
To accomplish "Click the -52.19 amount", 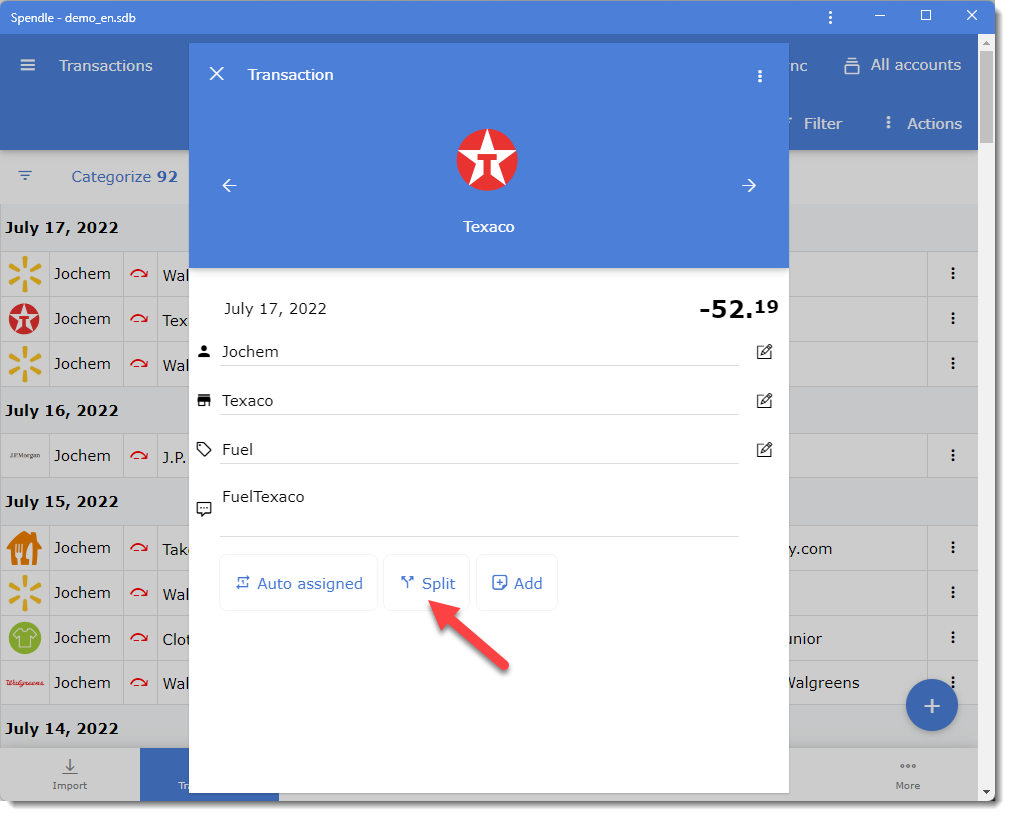I will 738,308.
